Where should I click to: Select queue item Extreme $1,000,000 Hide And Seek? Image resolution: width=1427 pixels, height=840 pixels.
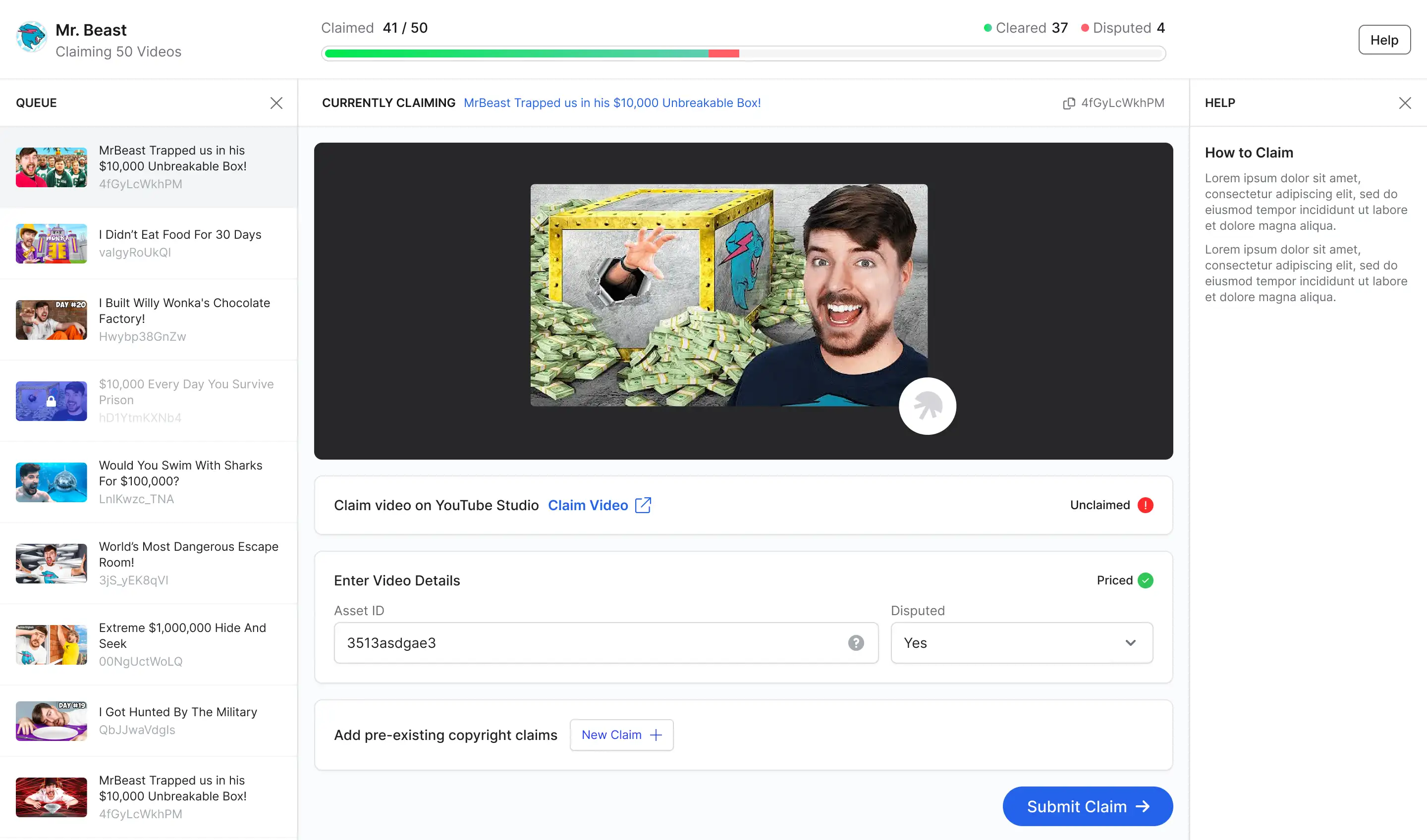coord(148,645)
